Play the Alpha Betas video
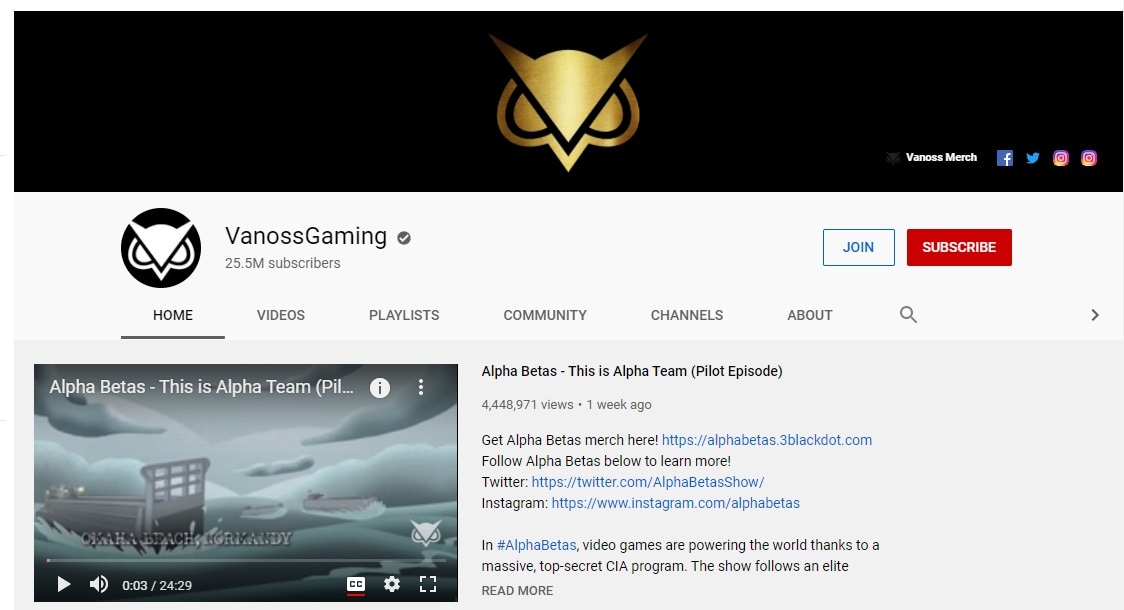 63,584
